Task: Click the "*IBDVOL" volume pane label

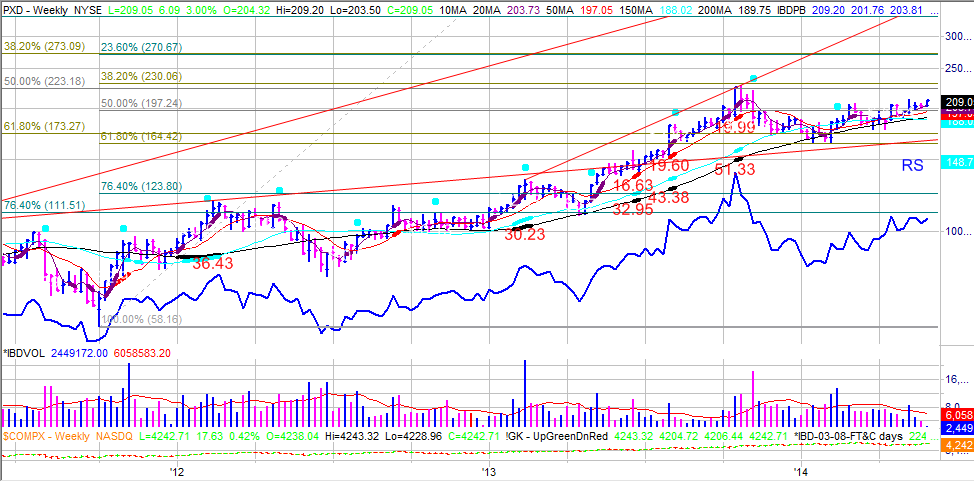Action: (25, 353)
